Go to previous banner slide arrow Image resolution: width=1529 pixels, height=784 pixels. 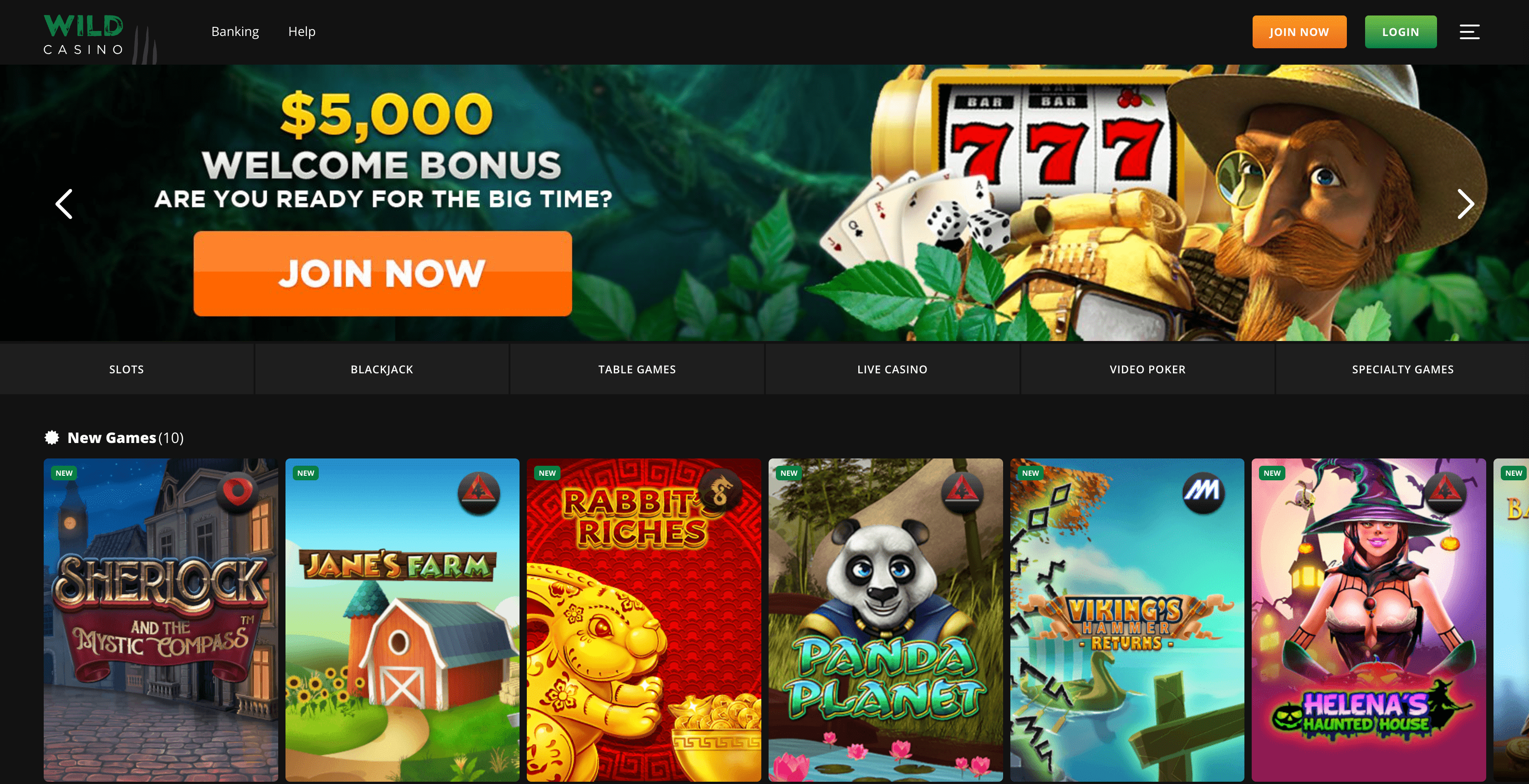click(x=64, y=204)
